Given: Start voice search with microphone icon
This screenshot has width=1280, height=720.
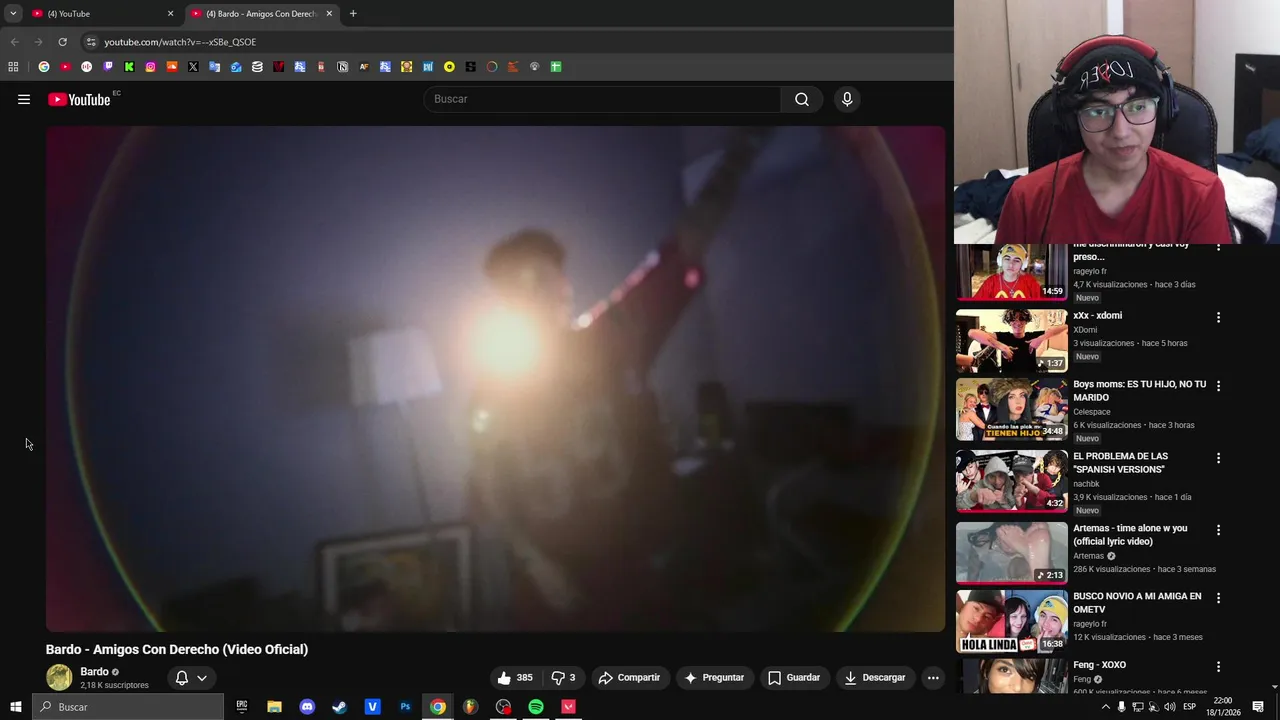Looking at the screenshot, I should coord(847,99).
